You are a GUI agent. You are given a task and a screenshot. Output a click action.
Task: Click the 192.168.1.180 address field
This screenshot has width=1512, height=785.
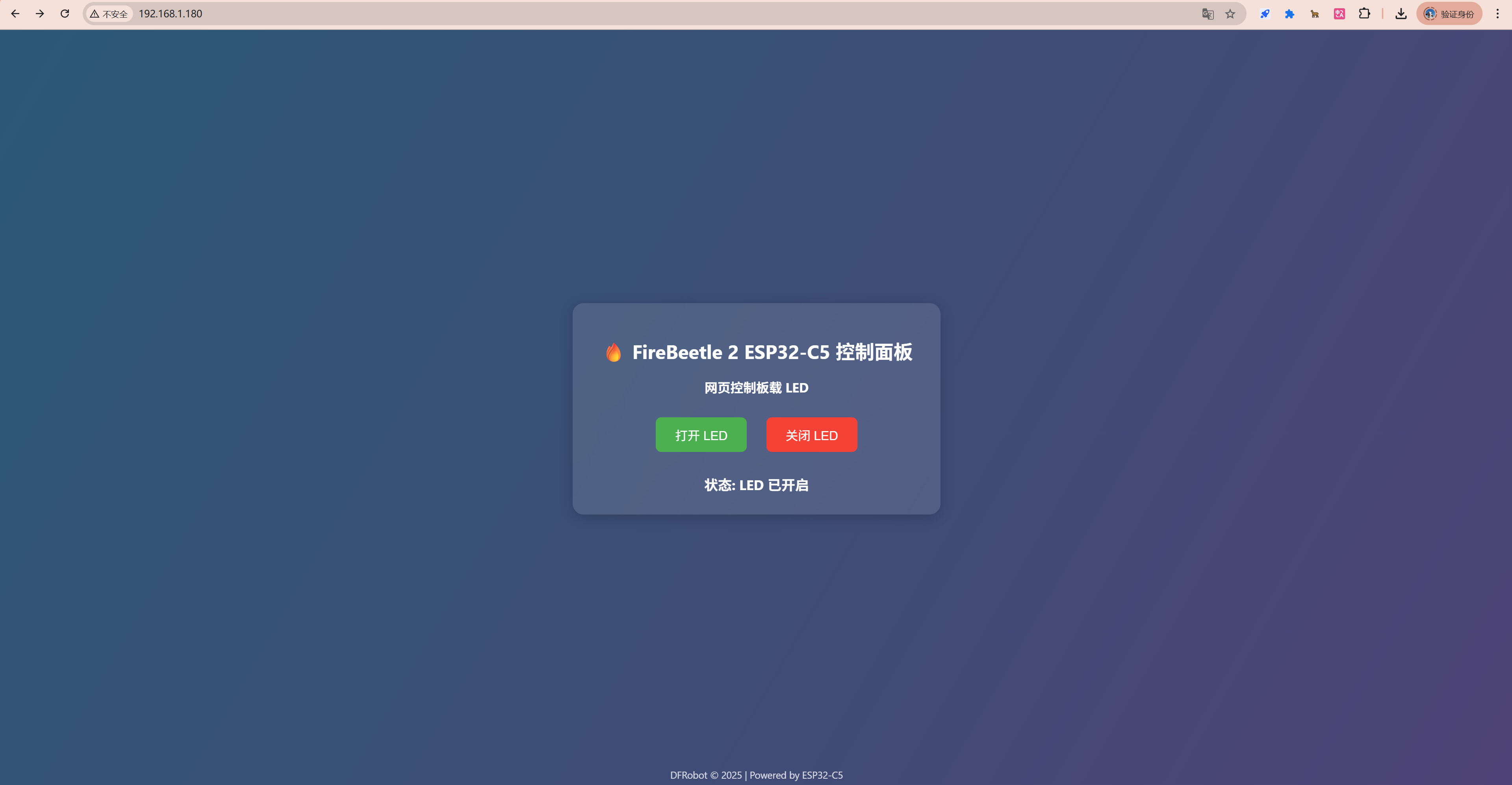pyautogui.click(x=170, y=13)
